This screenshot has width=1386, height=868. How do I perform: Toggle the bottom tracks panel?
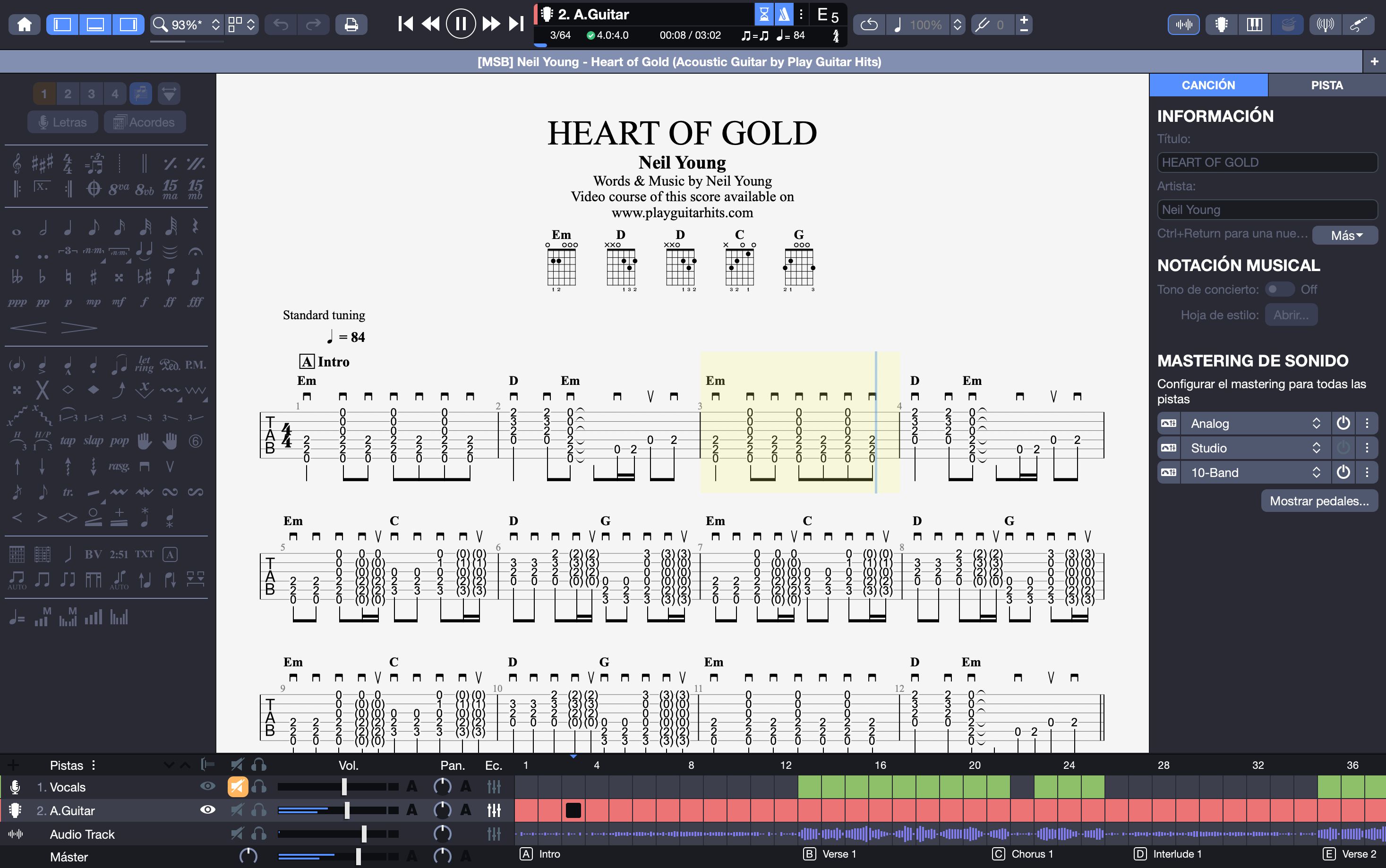point(95,25)
